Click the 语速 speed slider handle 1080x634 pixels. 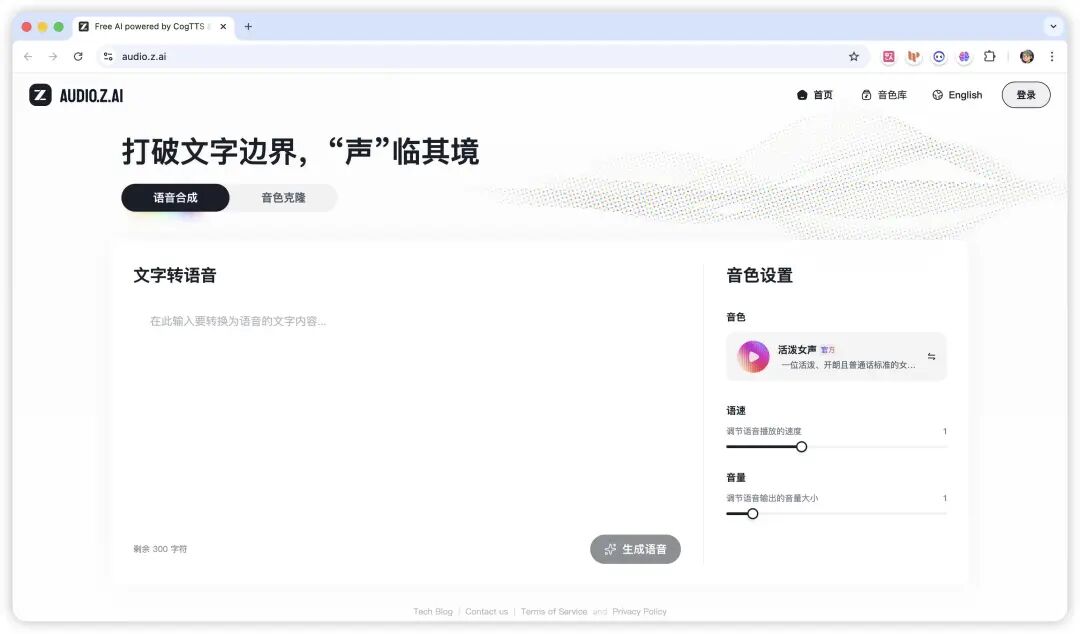pos(800,447)
